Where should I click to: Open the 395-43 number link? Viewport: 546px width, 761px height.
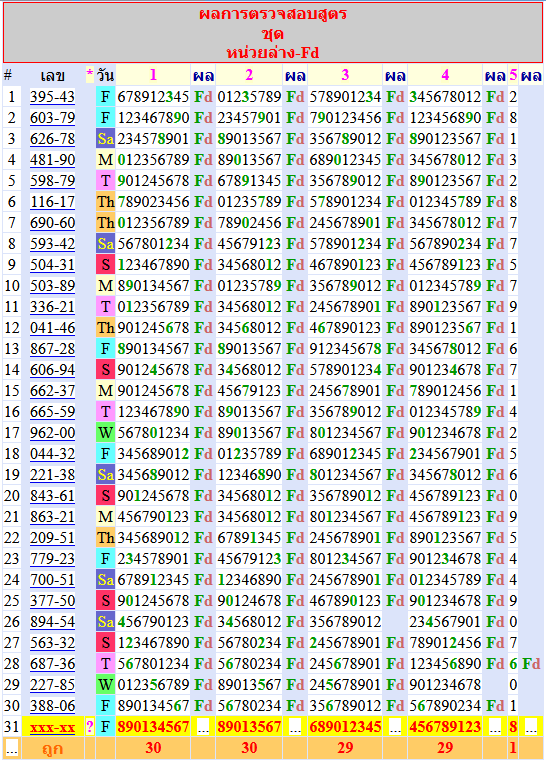(52, 97)
